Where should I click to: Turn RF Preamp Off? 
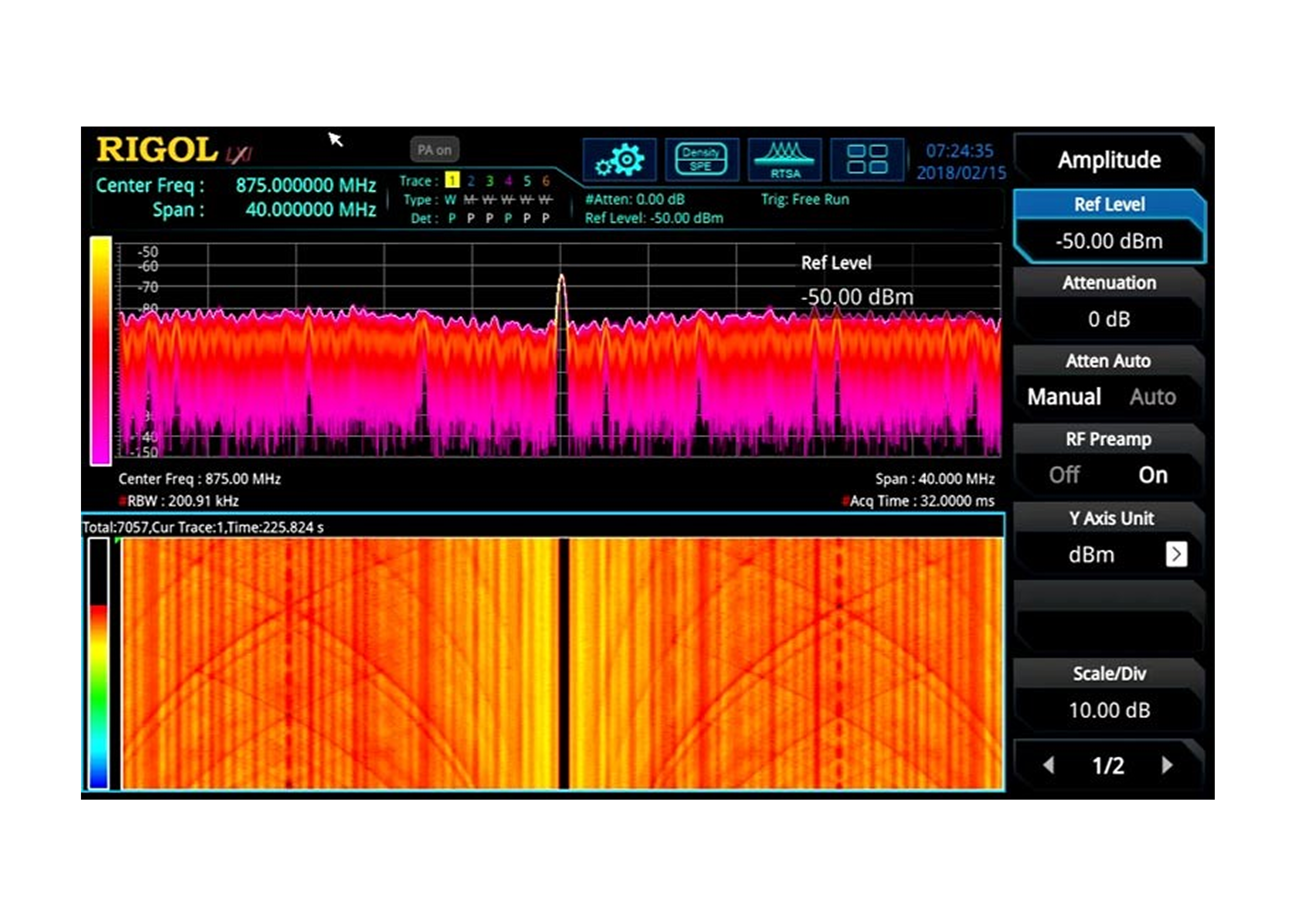1064,475
